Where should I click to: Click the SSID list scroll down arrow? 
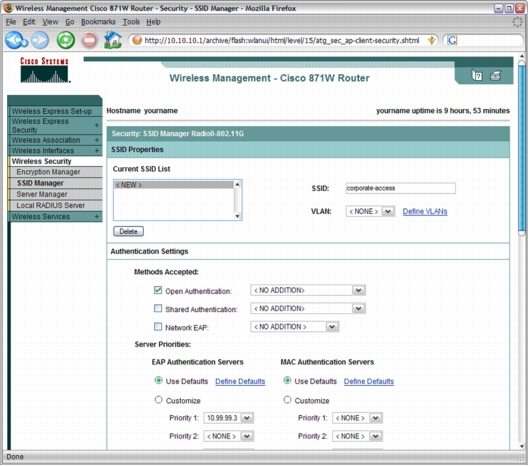(x=237, y=216)
